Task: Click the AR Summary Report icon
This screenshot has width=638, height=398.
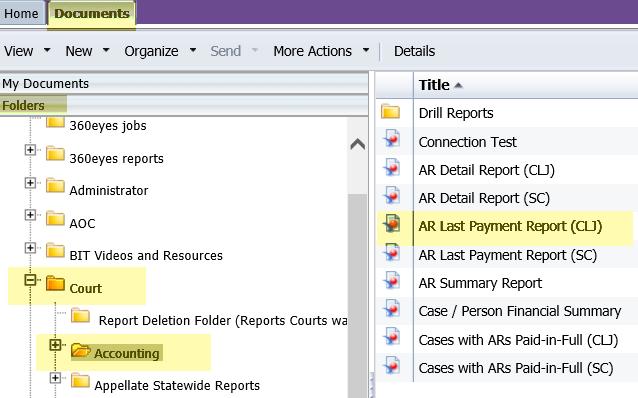Action: (x=391, y=280)
